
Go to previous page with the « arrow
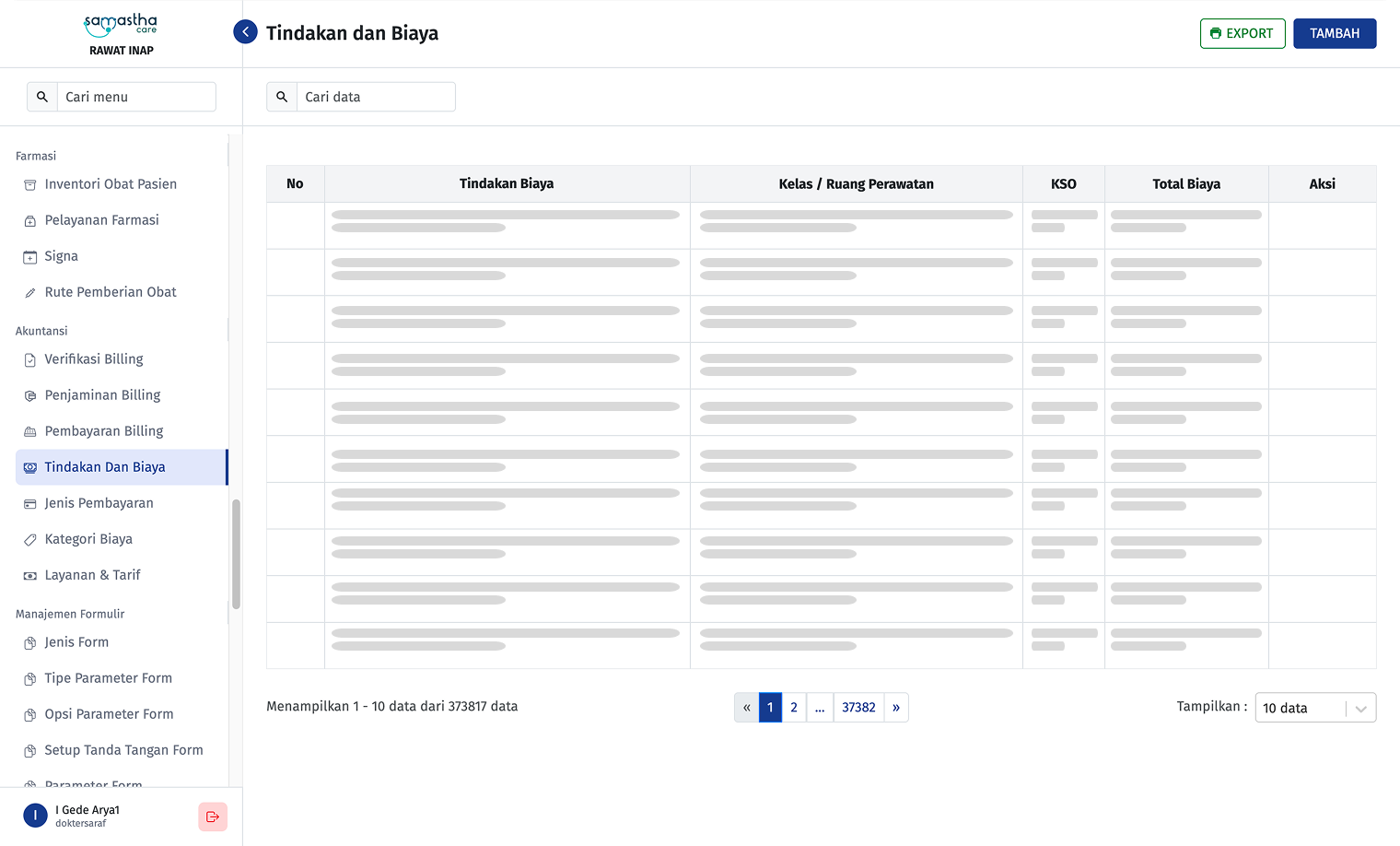point(746,708)
